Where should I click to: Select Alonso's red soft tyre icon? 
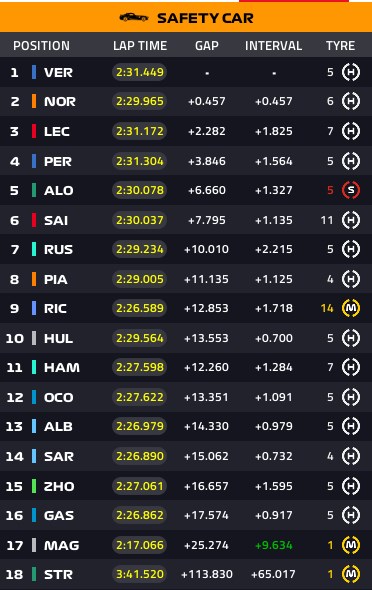click(351, 190)
